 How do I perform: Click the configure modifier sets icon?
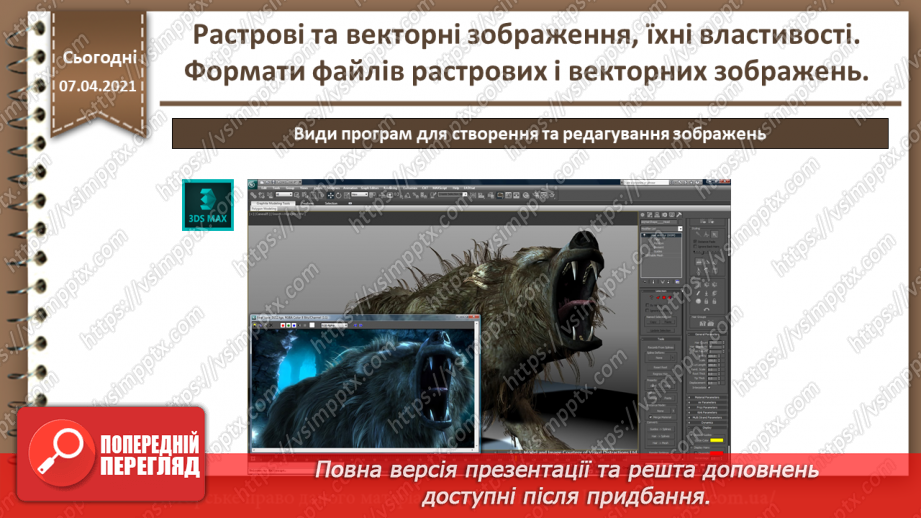point(677,282)
